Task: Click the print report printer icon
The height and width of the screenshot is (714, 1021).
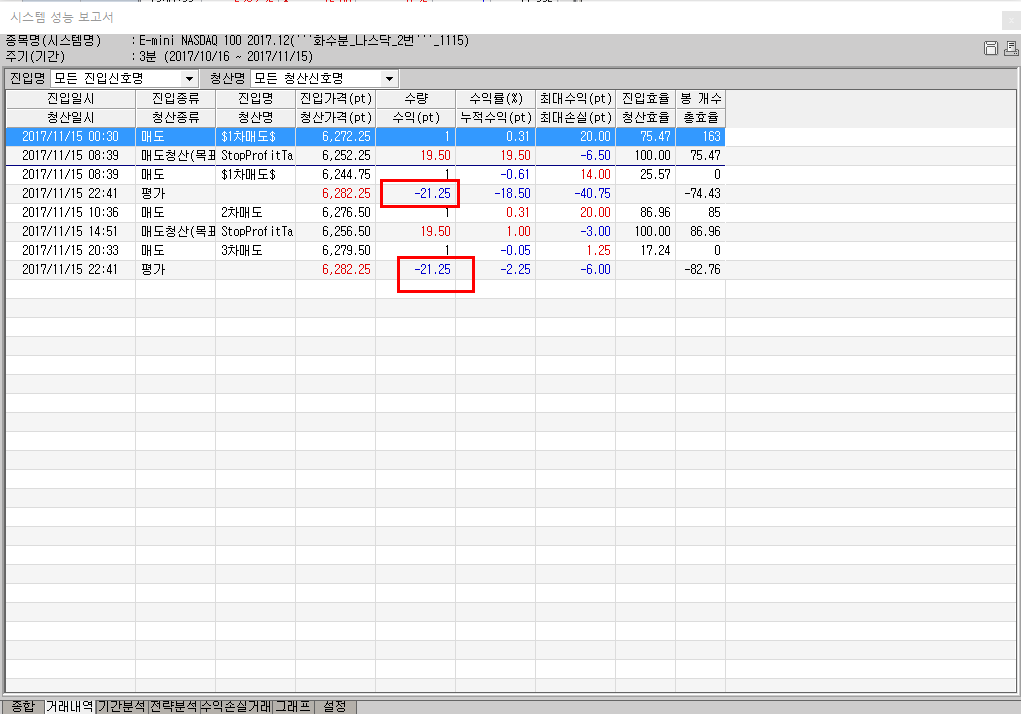Action: 1009,49
